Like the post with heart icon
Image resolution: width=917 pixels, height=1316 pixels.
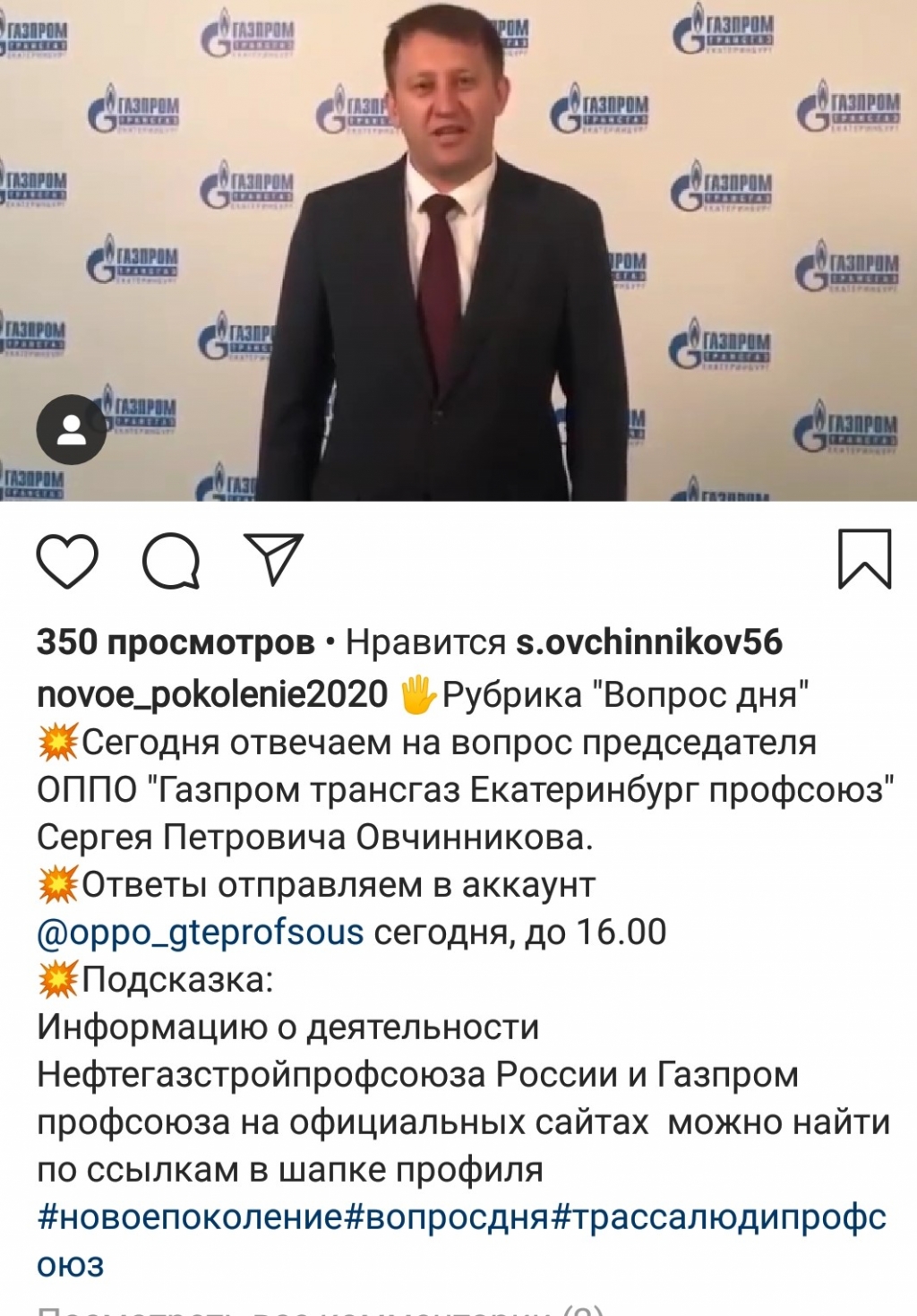click(67, 561)
